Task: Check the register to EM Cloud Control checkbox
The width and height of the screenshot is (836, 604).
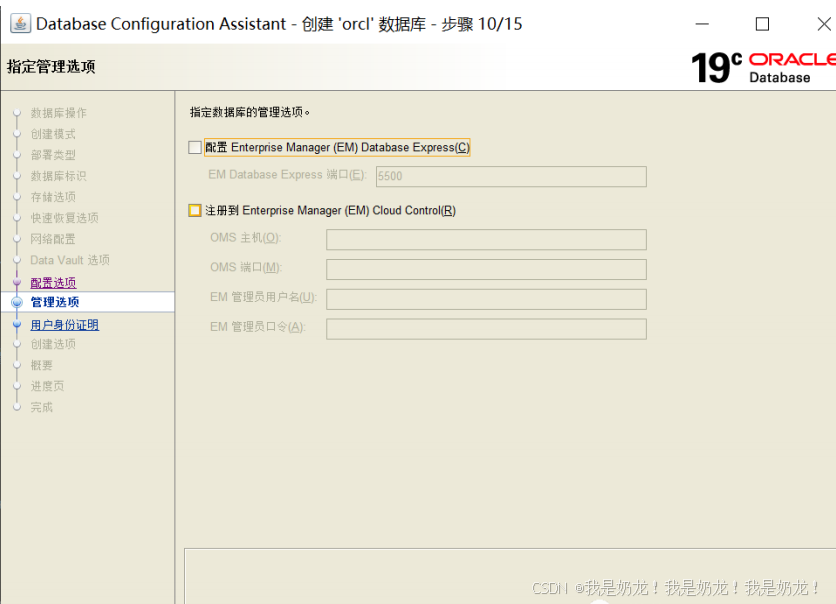Action: [x=195, y=211]
